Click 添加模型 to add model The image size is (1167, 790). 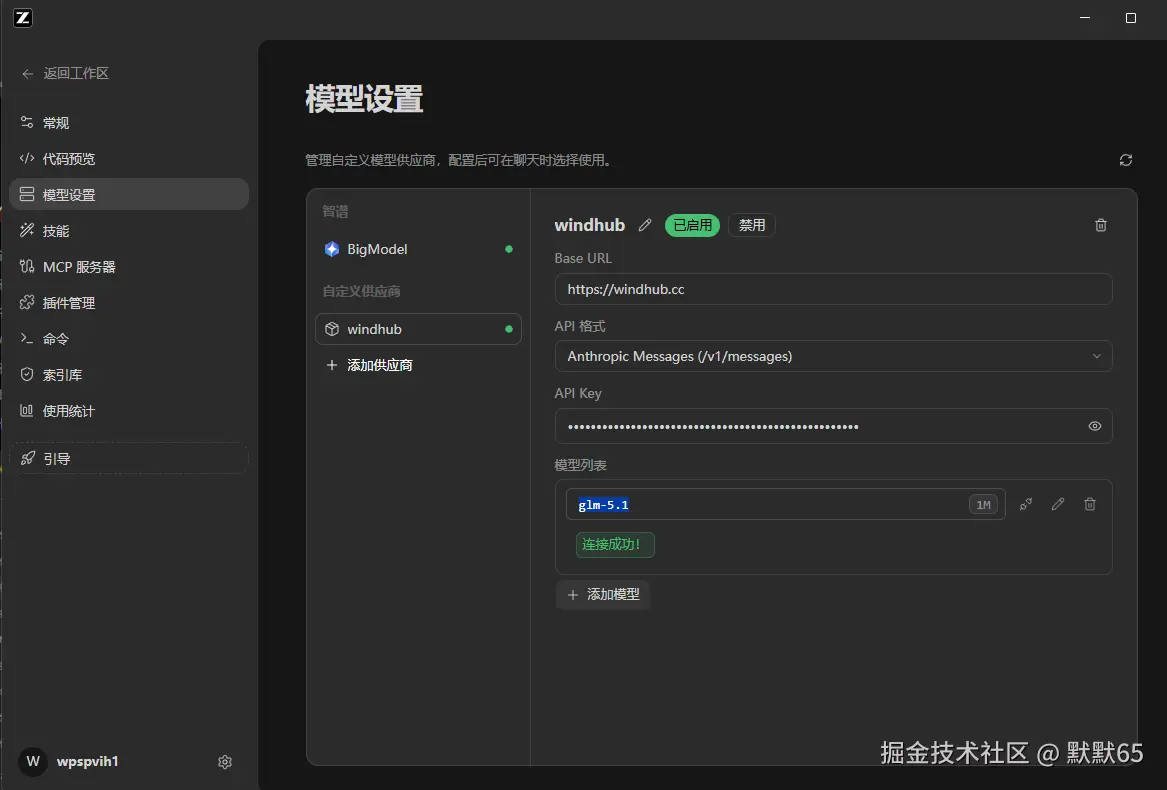pos(603,594)
